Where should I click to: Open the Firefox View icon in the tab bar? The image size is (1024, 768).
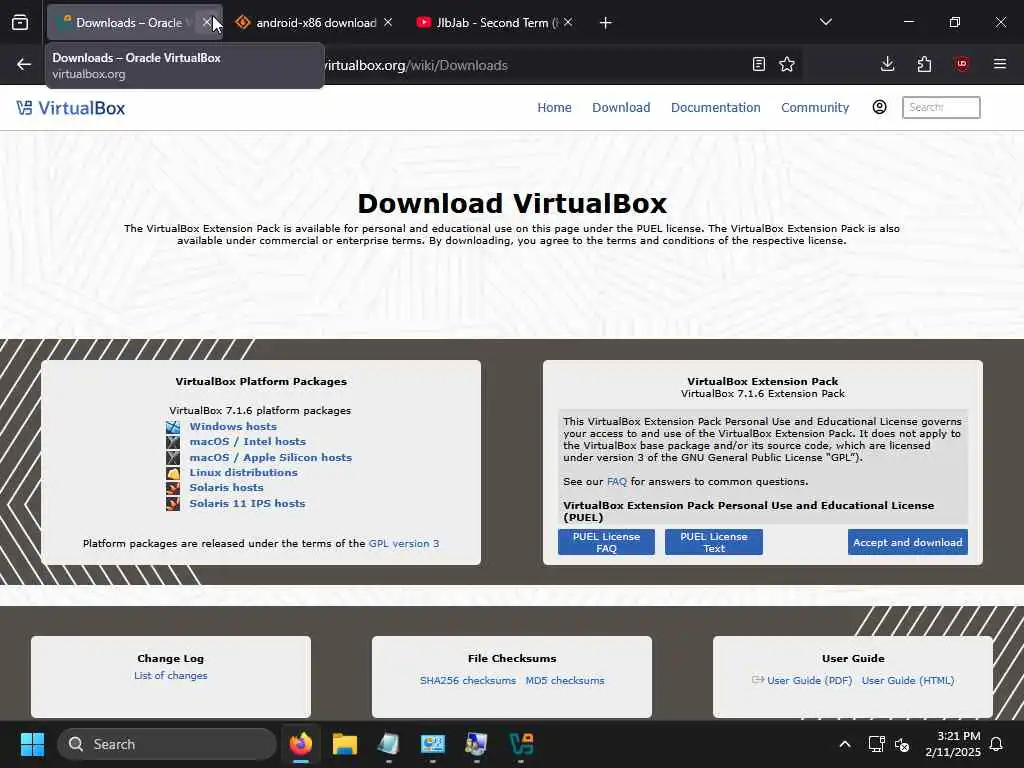tap(20, 23)
